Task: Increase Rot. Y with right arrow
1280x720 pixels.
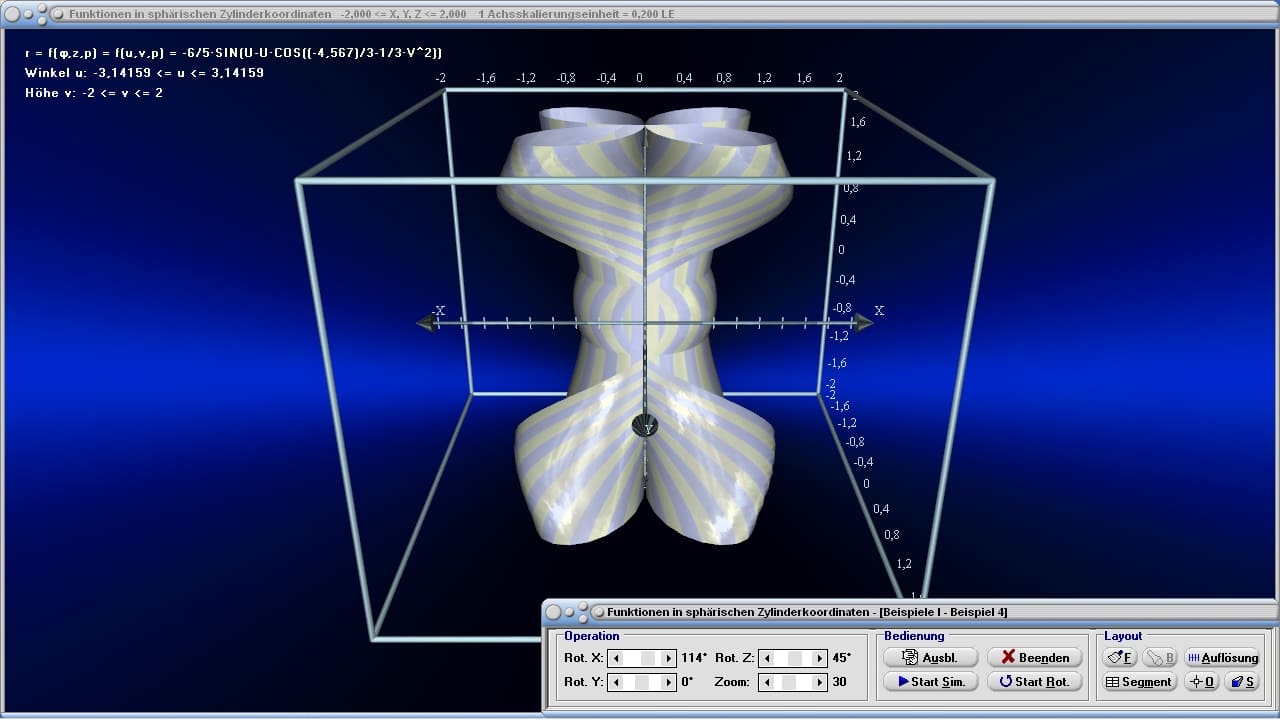Action: click(x=669, y=682)
